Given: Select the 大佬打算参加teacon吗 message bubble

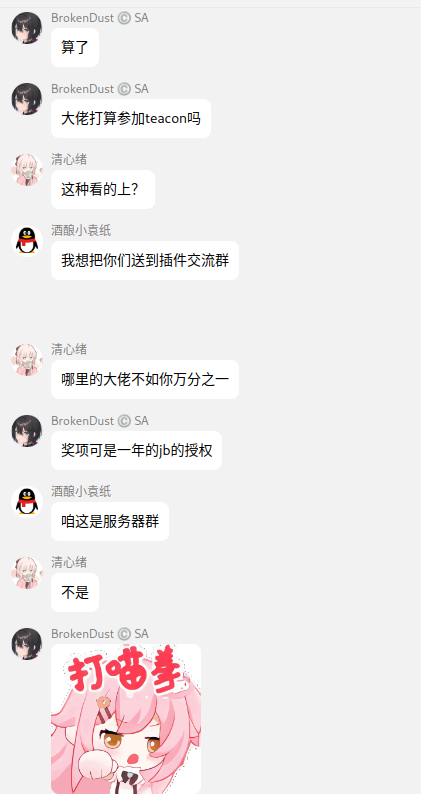Looking at the screenshot, I should click(131, 118).
